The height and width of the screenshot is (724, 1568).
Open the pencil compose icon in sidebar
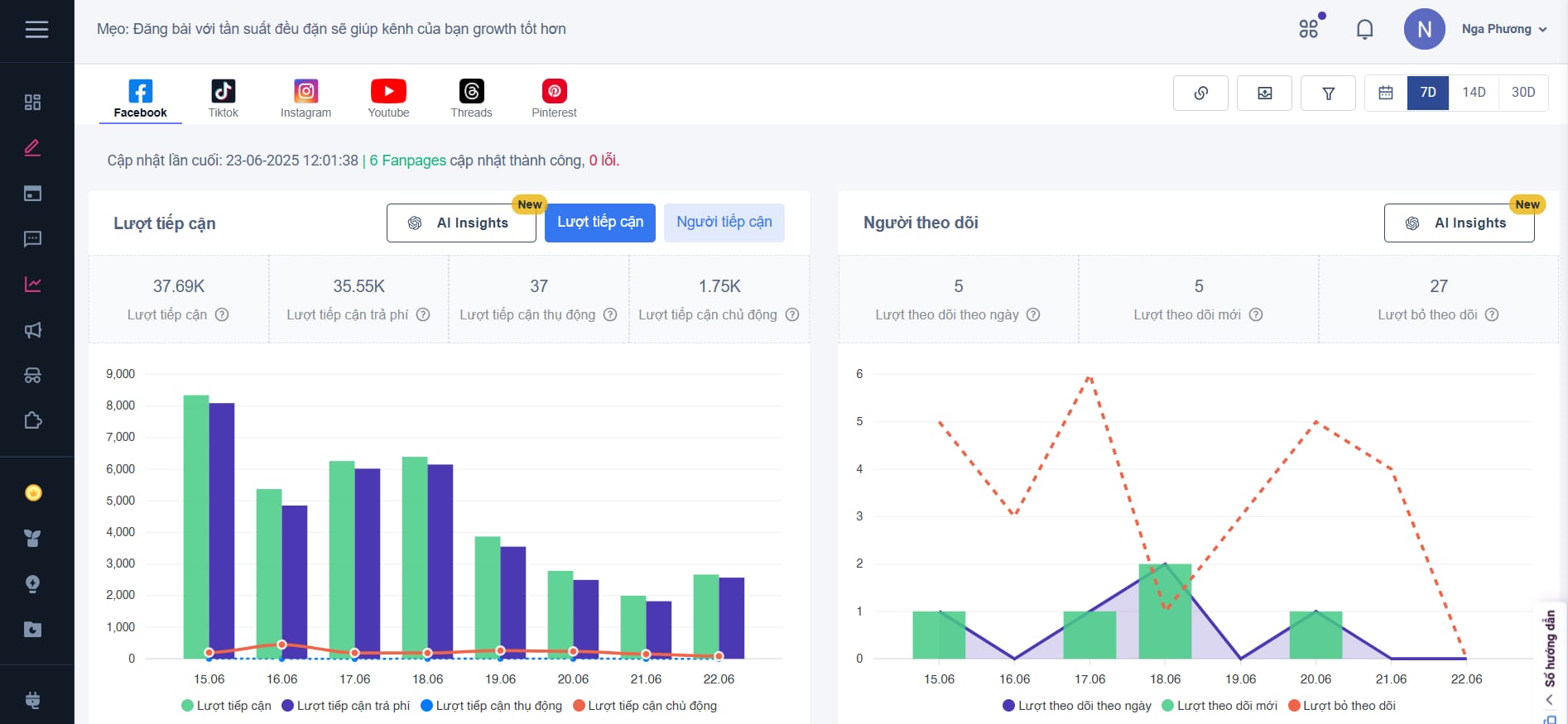[x=32, y=148]
